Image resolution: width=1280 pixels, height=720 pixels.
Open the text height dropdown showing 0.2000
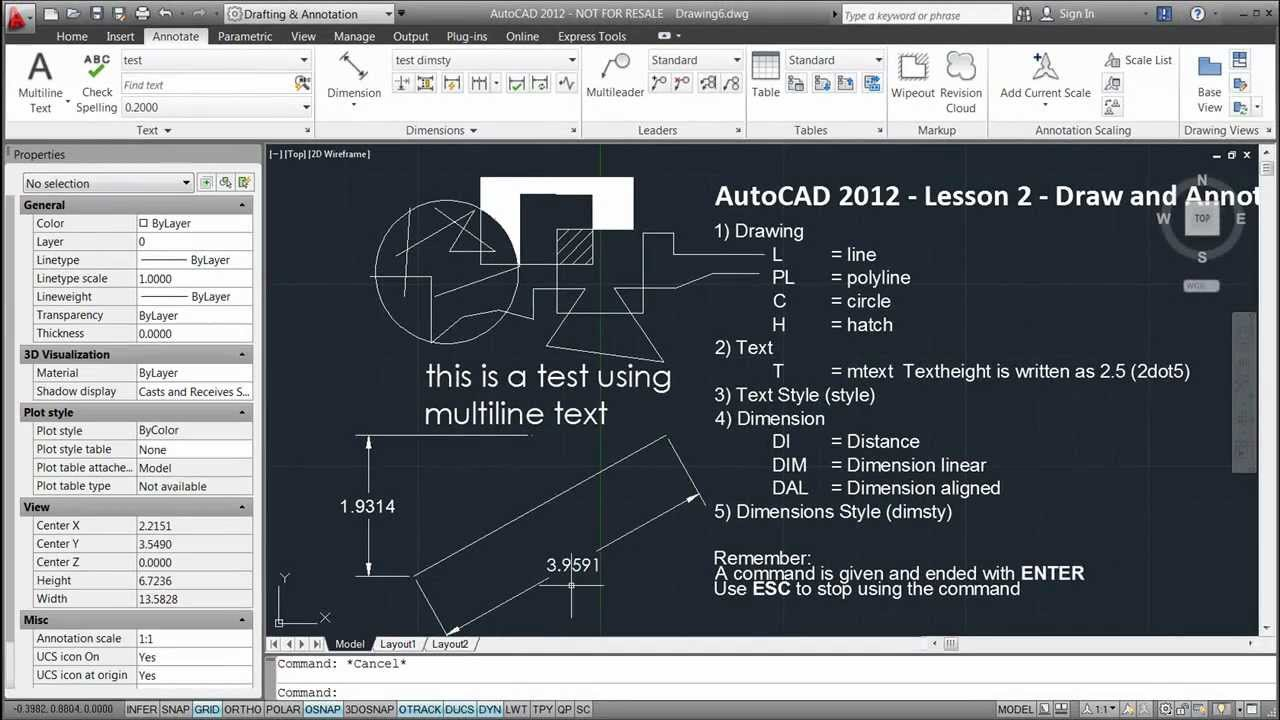pos(215,107)
